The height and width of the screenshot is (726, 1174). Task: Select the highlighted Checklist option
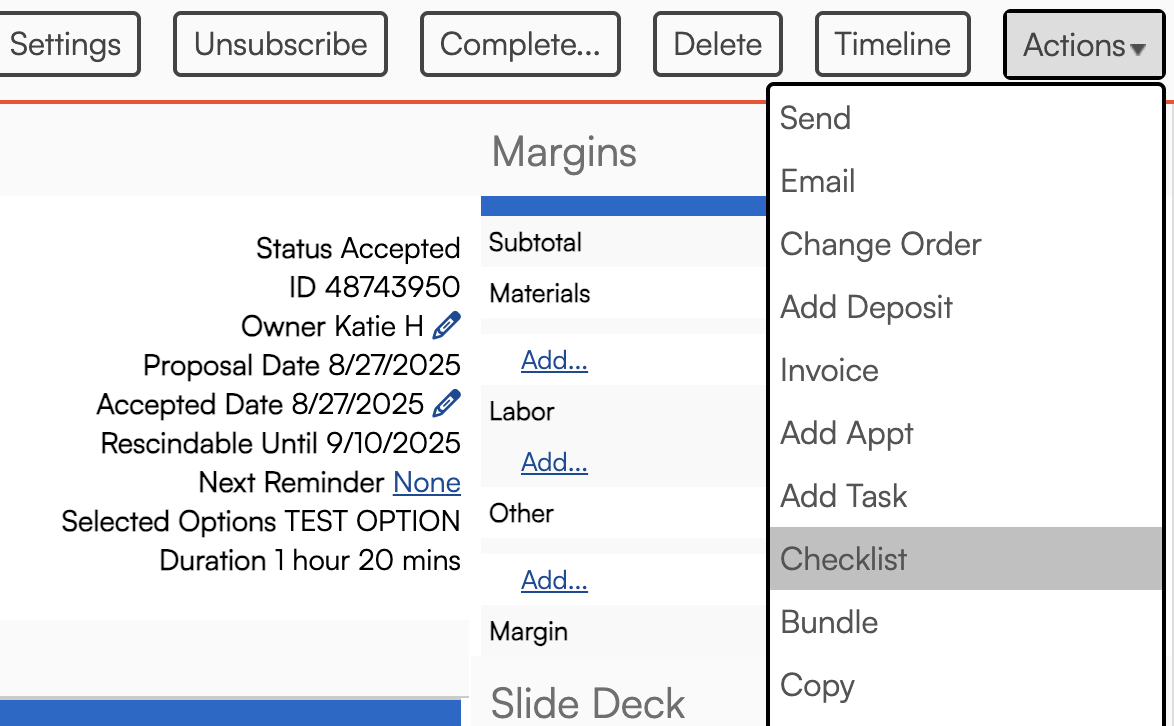(844, 559)
